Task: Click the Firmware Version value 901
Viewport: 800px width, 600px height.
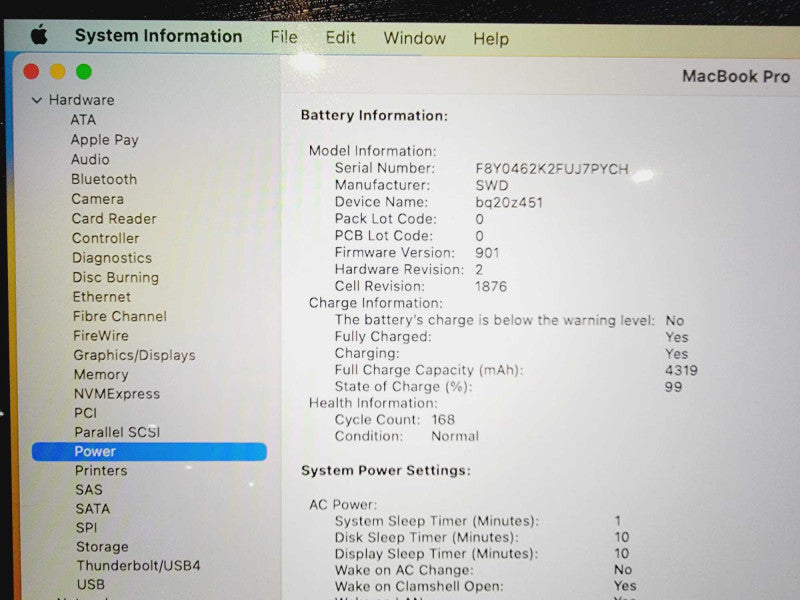Action: tap(487, 253)
